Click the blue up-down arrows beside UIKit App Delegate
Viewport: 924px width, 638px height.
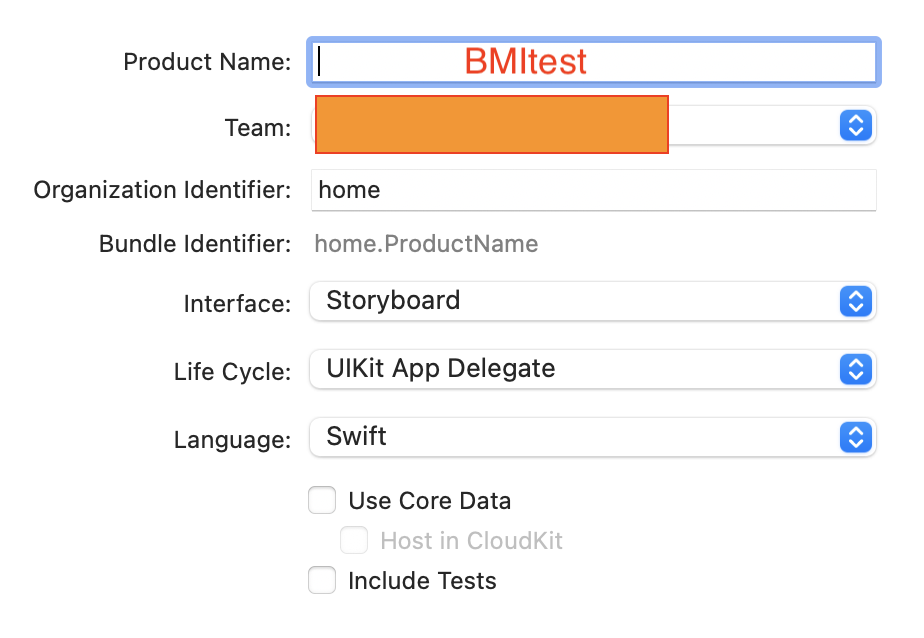856,369
